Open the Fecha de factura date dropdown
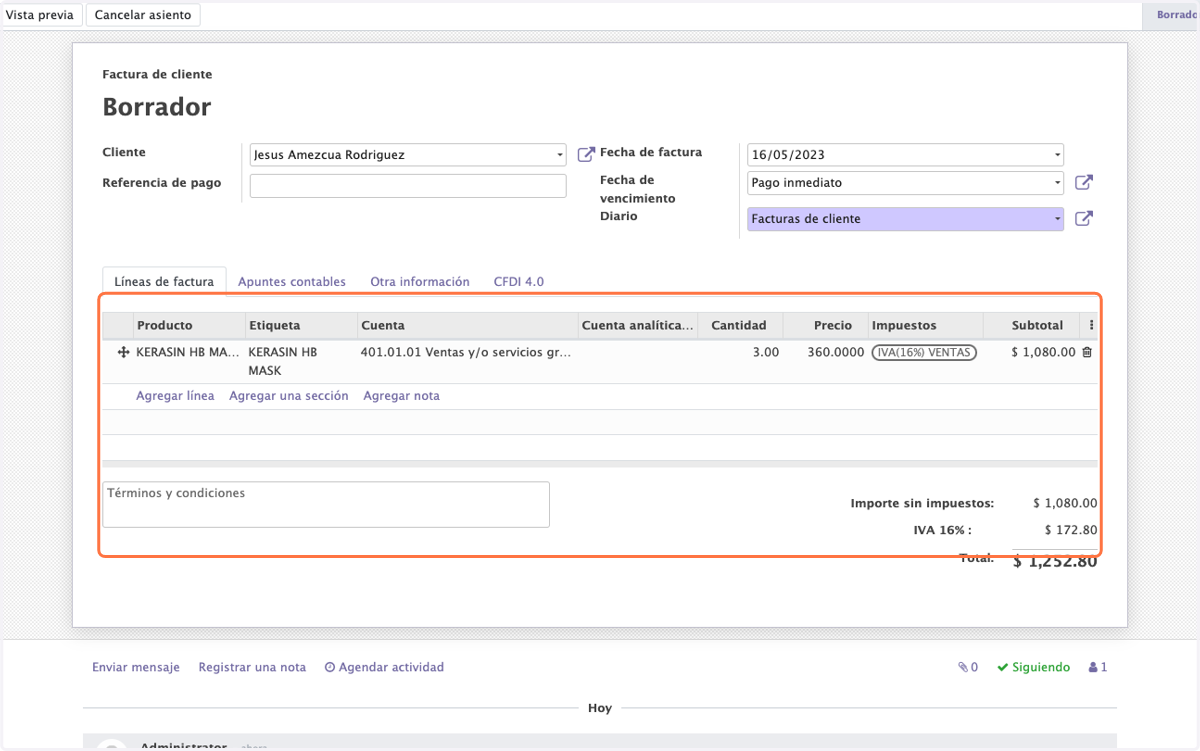Image resolution: width=1200 pixels, height=751 pixels. [x=1057, y=155]
